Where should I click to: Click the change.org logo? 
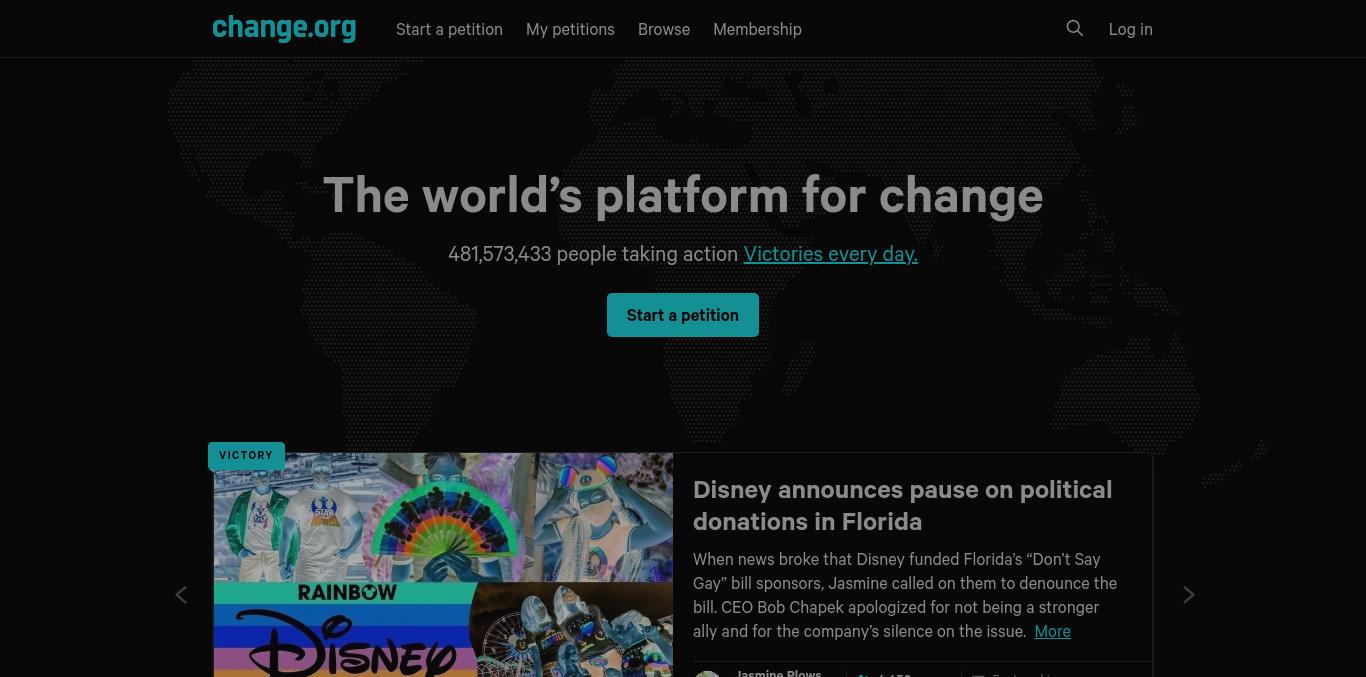click(284, 27)
